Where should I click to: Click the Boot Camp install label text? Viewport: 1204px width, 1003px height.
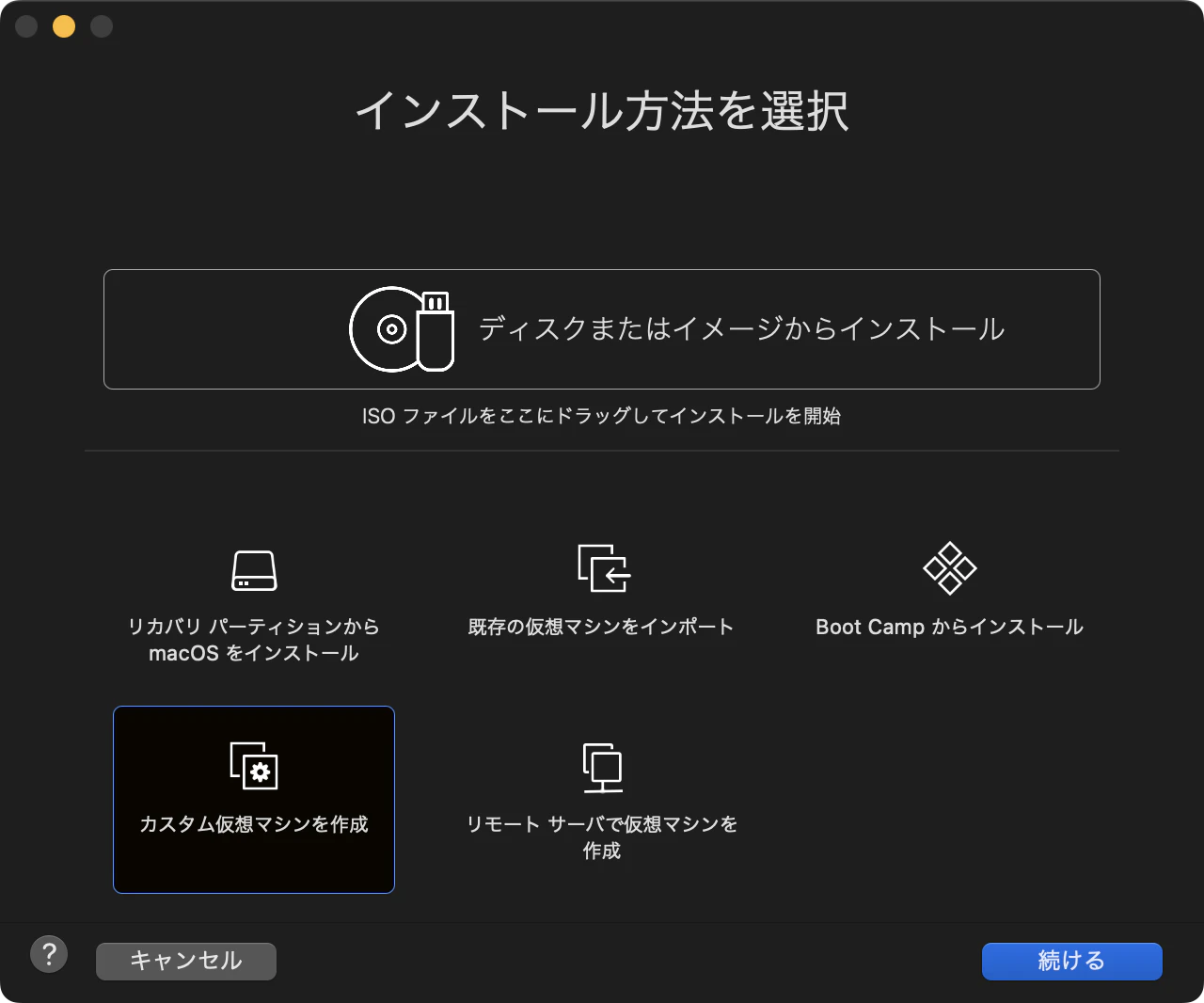tap(949, 627)
